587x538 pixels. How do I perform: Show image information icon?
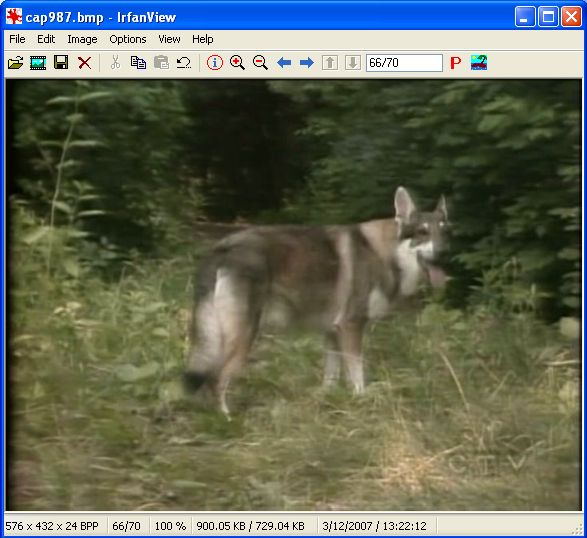pos(215,63)
